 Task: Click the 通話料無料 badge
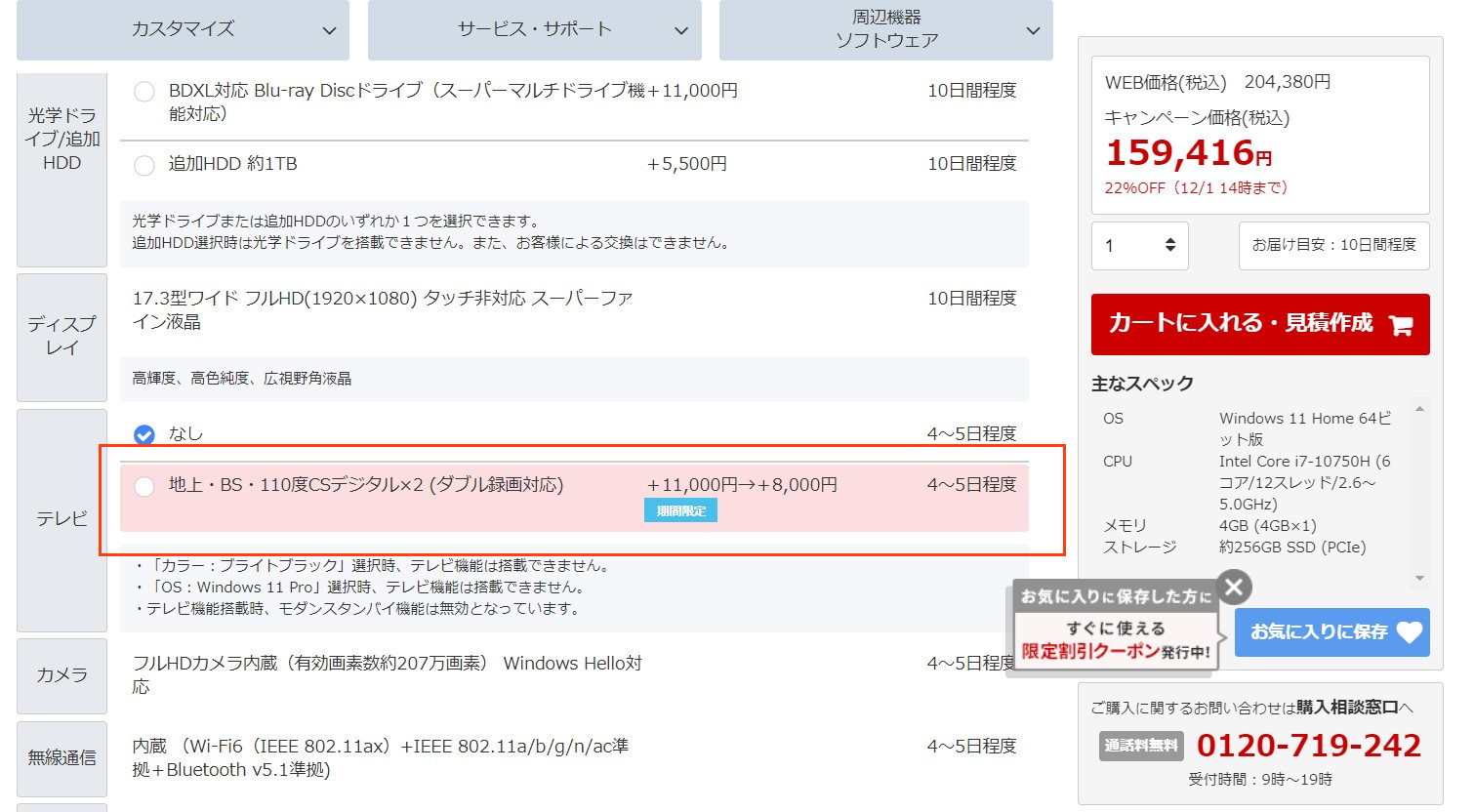(1140, 746)
